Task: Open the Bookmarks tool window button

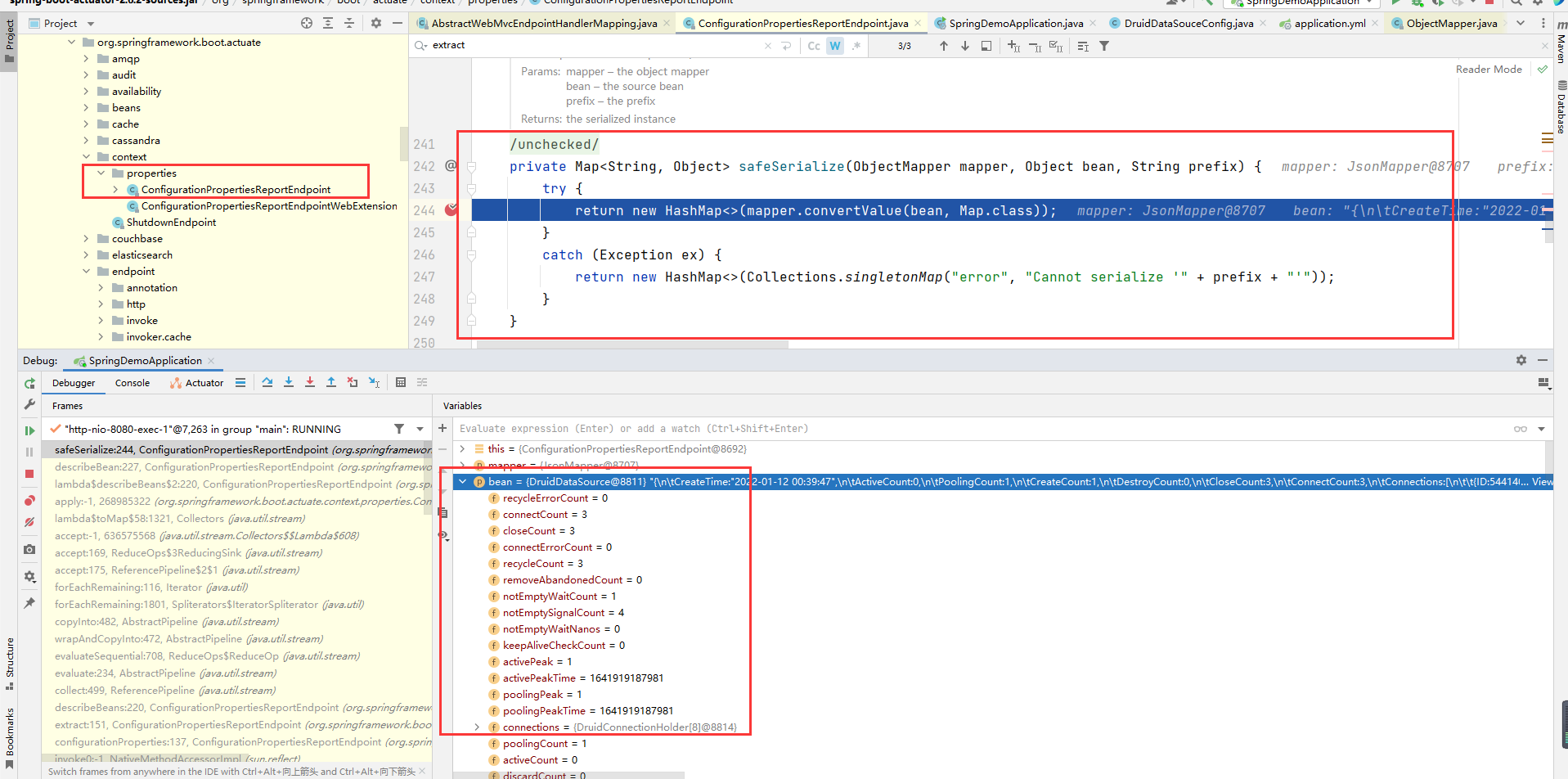Action: pos(9,738)
